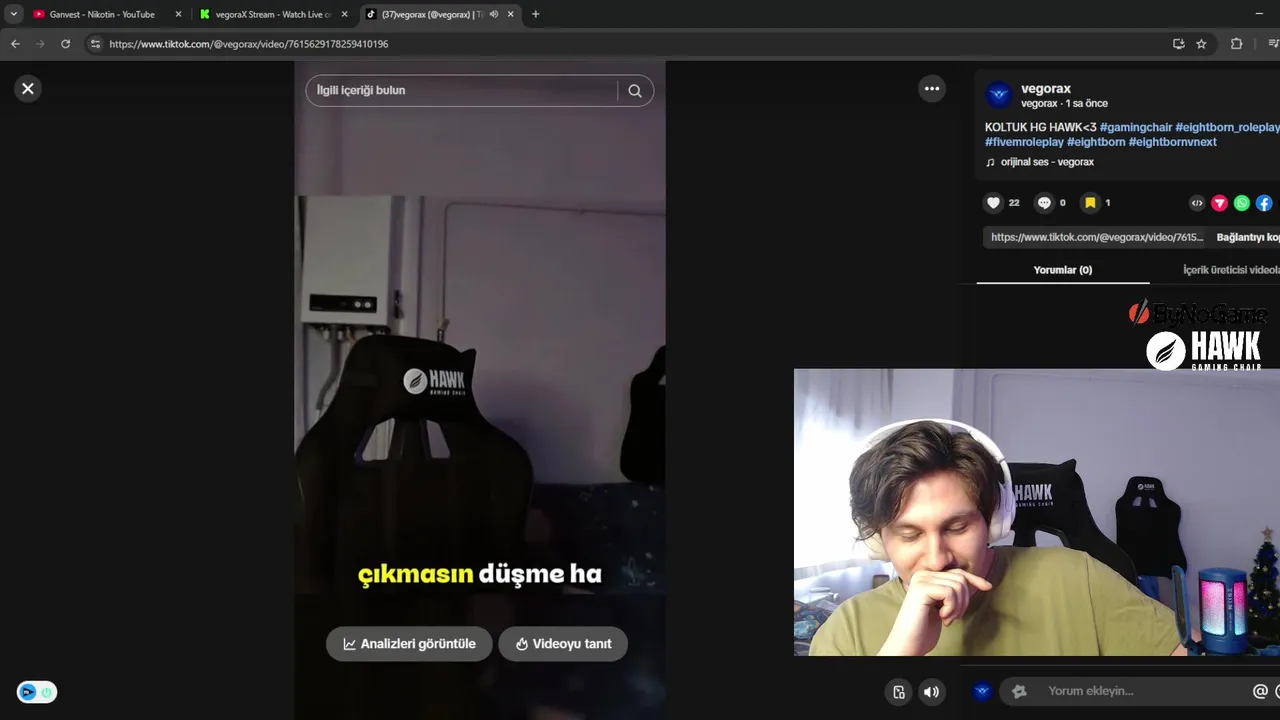This screenshot has height=720, width=1280.
Task: Select the video URL text field
Action: (x=1097, y=238)
